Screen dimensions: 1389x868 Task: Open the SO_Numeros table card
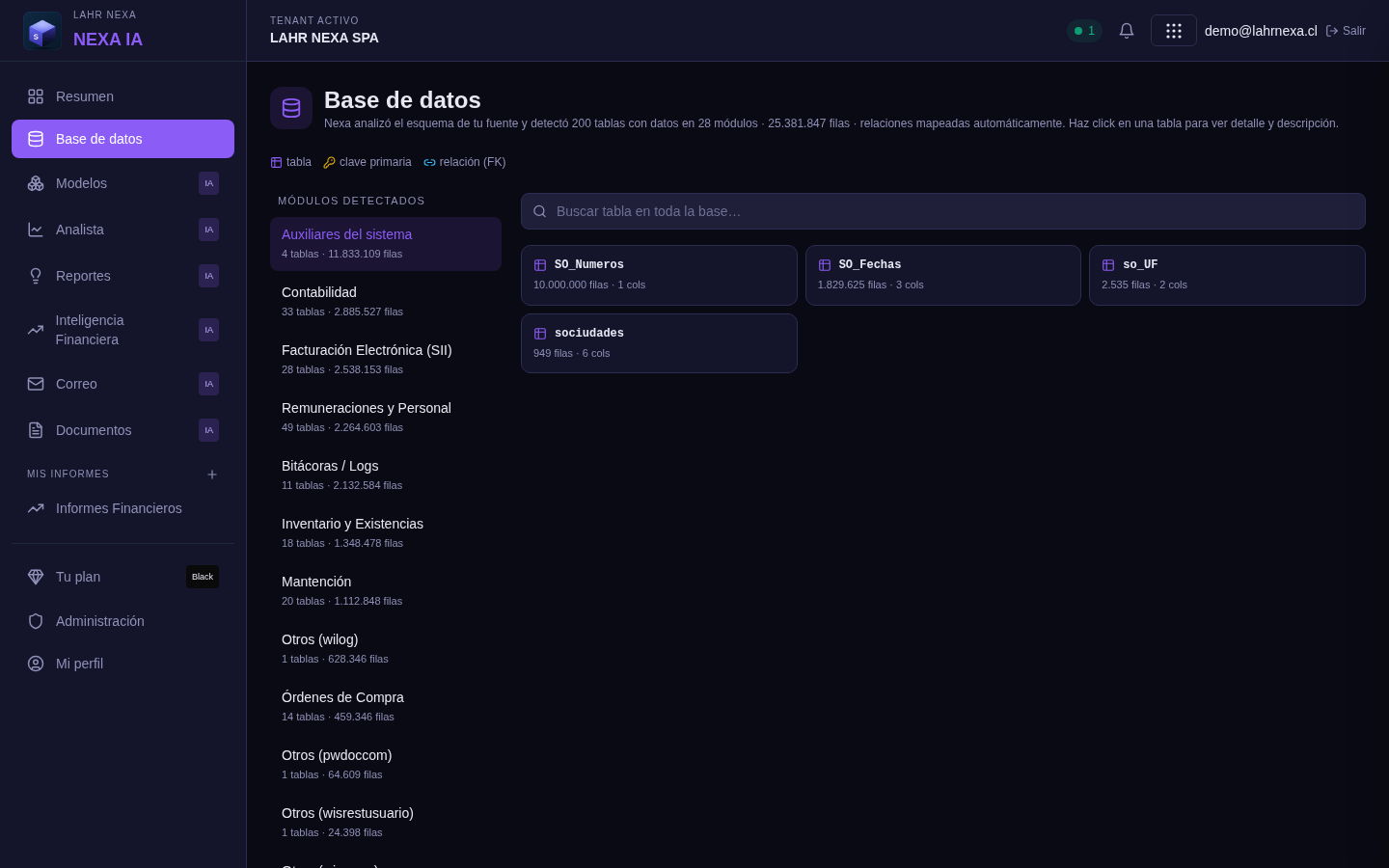pyautogui.click(x=659, y=275)
